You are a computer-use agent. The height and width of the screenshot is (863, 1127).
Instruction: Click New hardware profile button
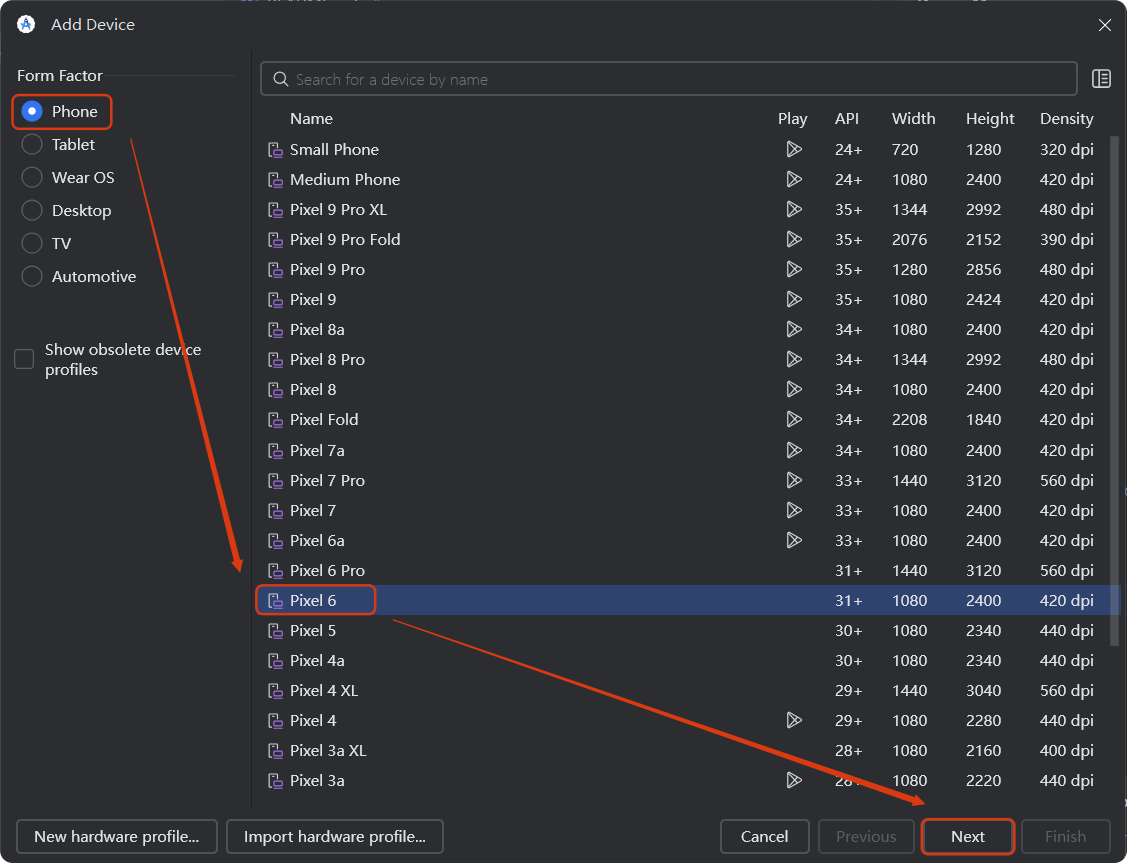116,836
